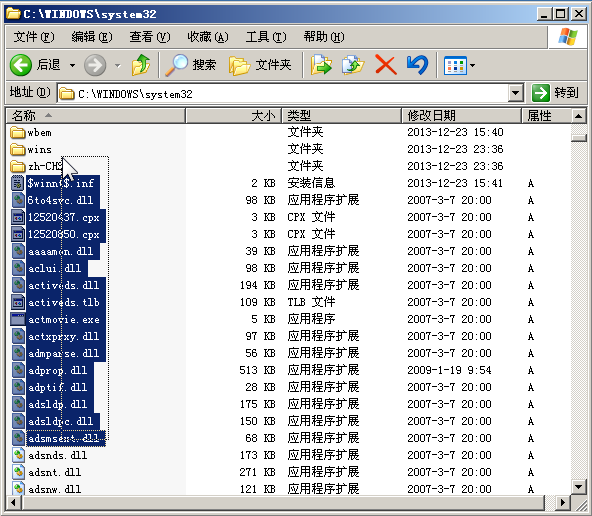
Task: Sort by the 类型 column header
Action: [x=342, y=116]
